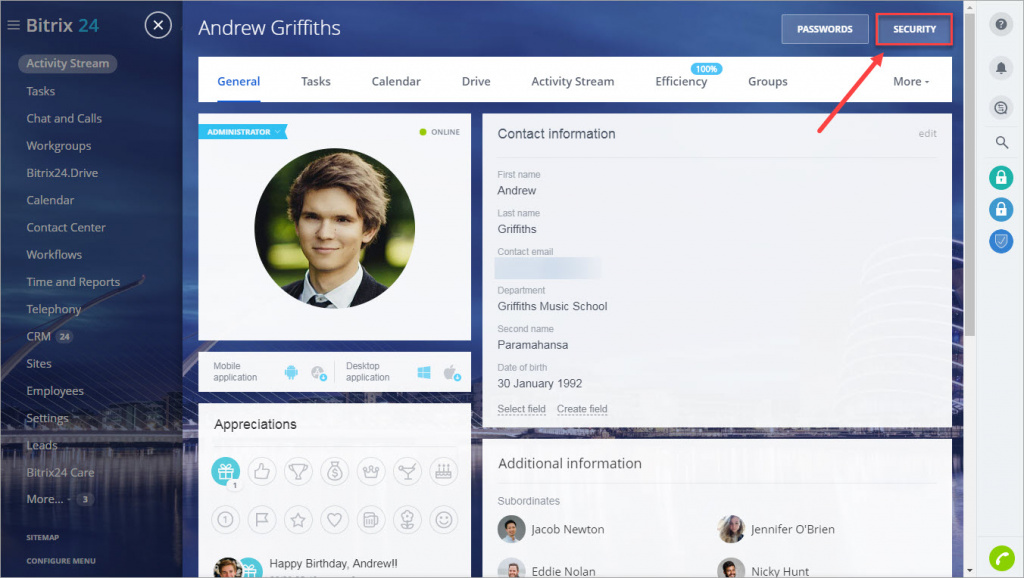Open the ADMINISTRATOR role dropdown
The image size is (1024, 578).
click(243, 132)
